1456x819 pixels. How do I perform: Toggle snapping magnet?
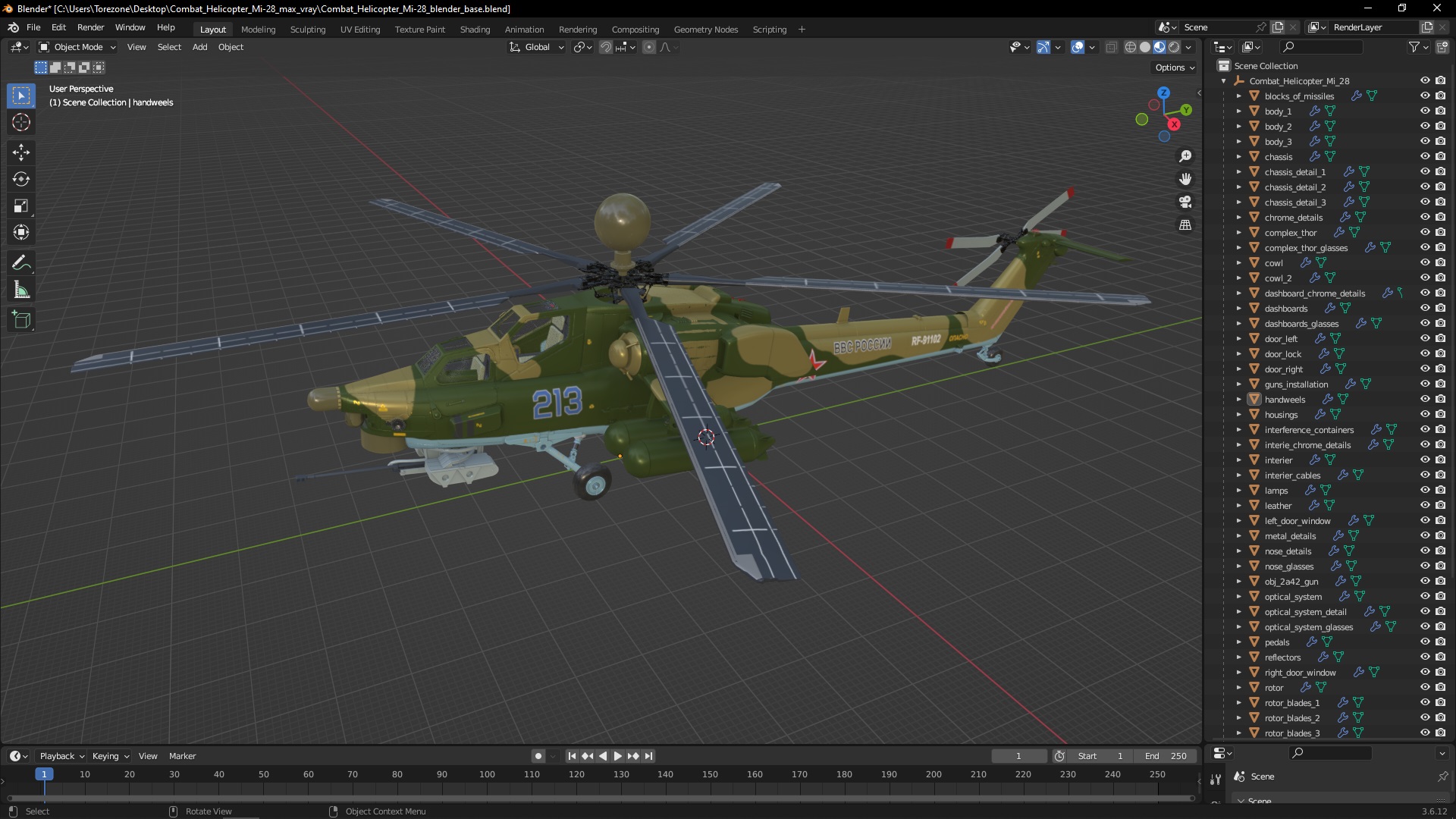605,47
